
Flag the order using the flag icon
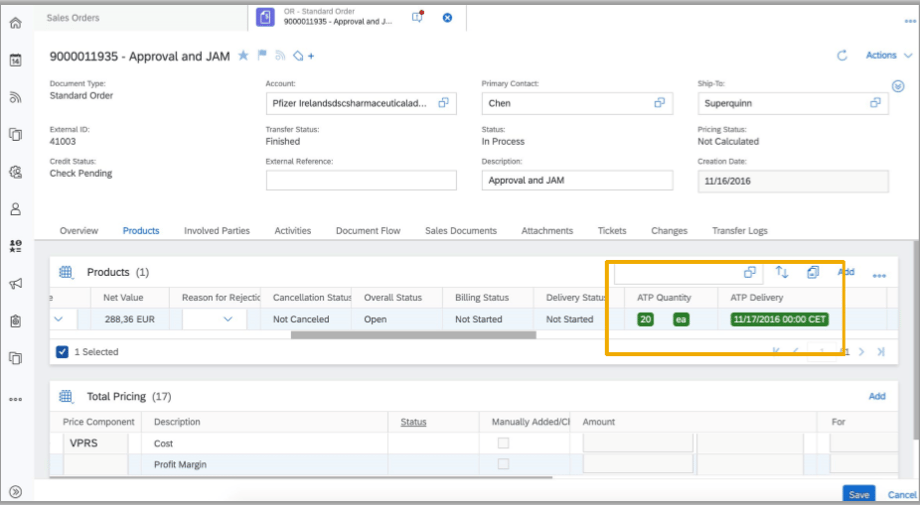[x=262, y=55]
